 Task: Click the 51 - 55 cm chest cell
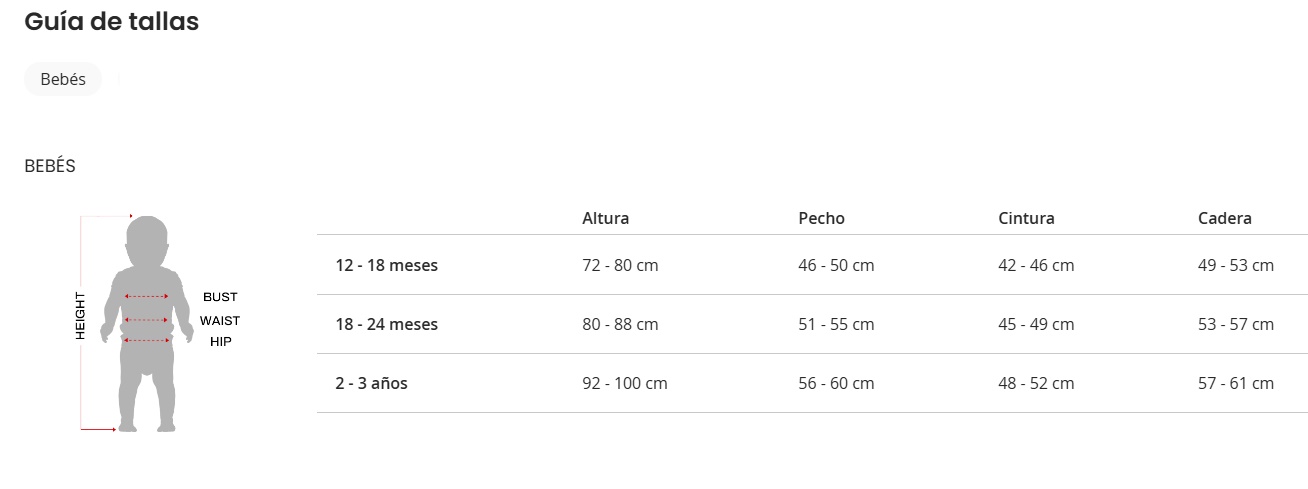pos(836,324)
